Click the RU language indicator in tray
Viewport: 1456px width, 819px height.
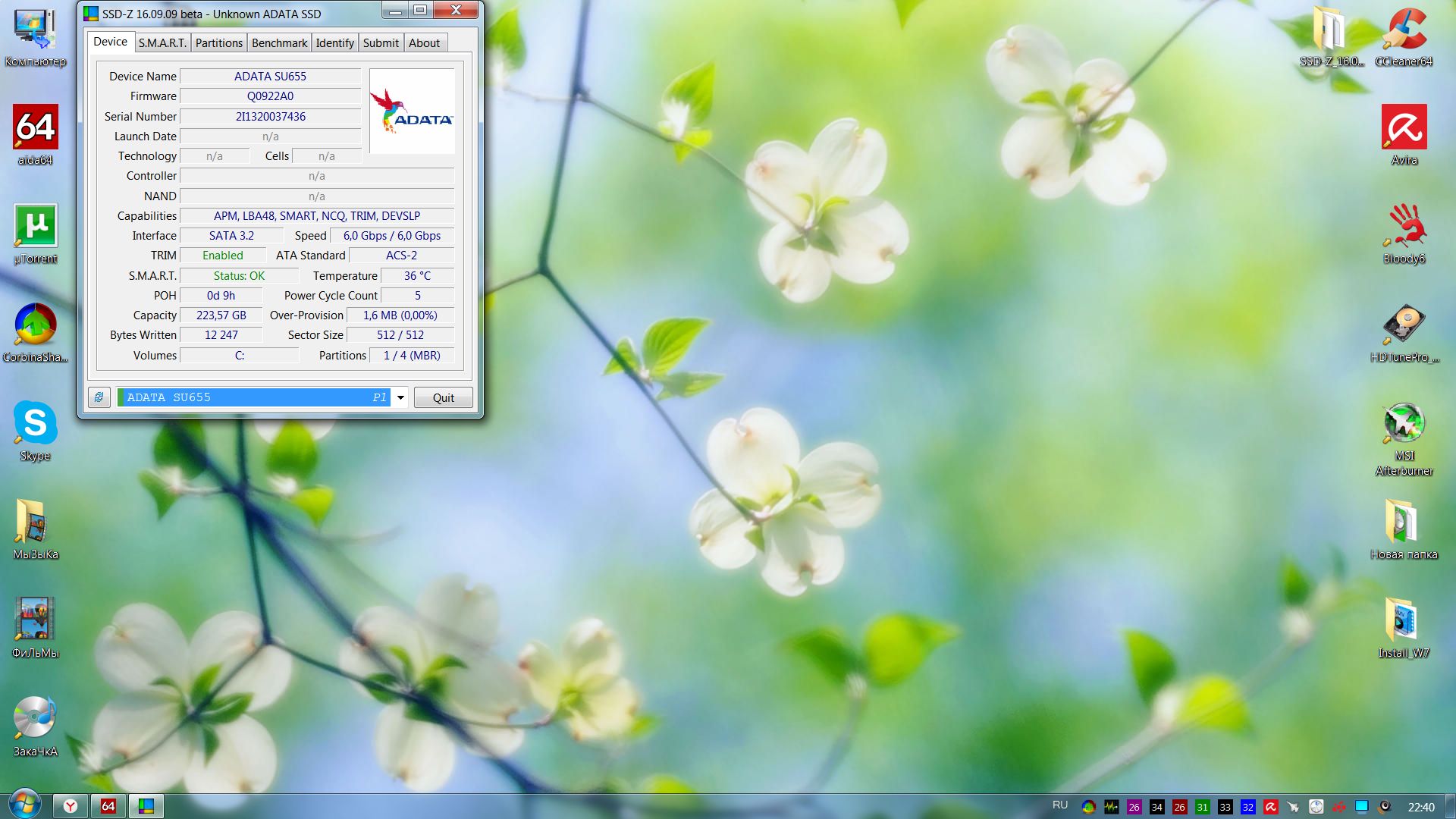coord(1059,805)
